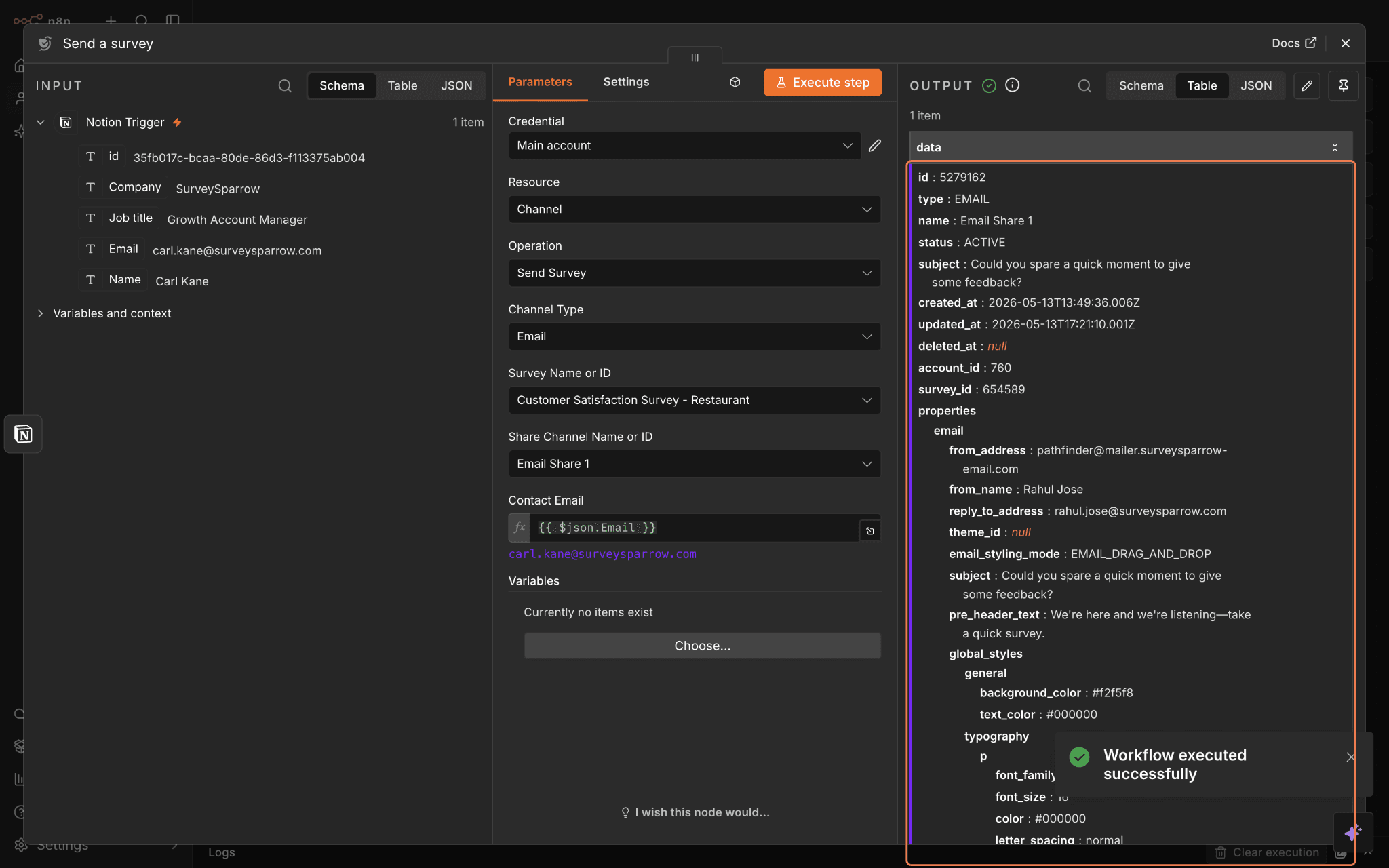The width and height of the screenshot is (1389, 868).
Task: Click Clear execution button
Action: pos(1267,852)
